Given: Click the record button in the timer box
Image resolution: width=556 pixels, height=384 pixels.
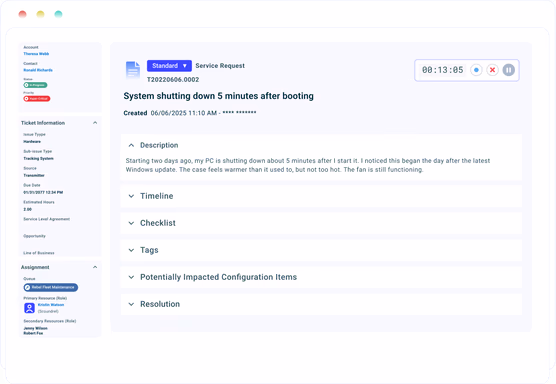Looking at the screenshot, I should 476,70.
